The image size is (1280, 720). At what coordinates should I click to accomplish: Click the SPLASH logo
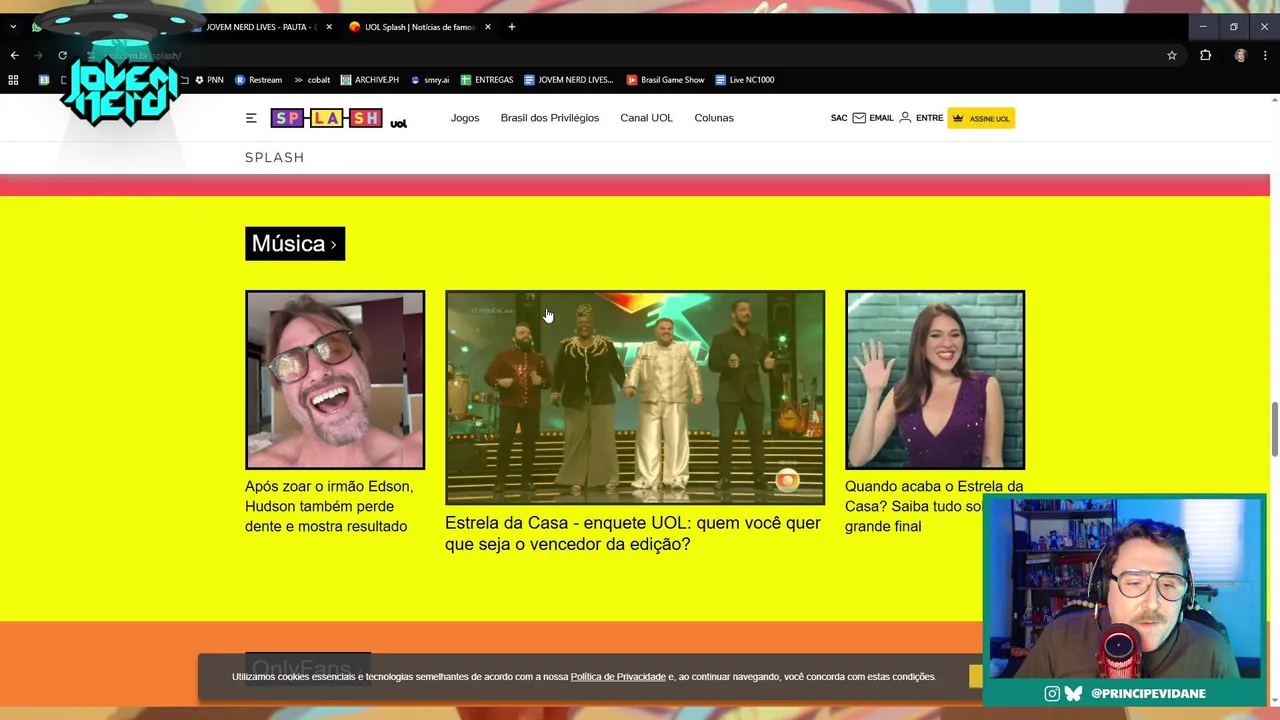[x=326, y=118]
